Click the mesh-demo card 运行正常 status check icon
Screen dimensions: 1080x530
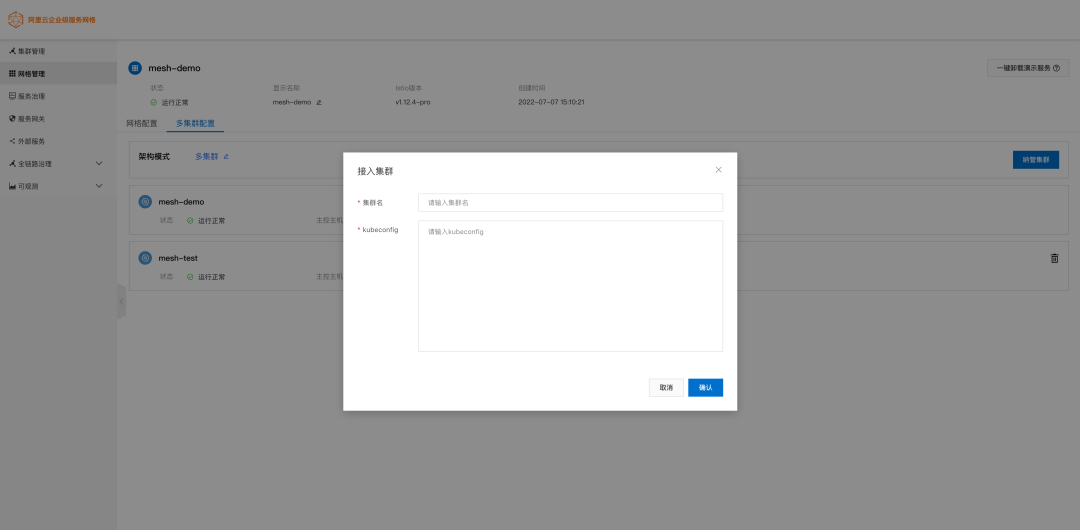tap(190, 221)
